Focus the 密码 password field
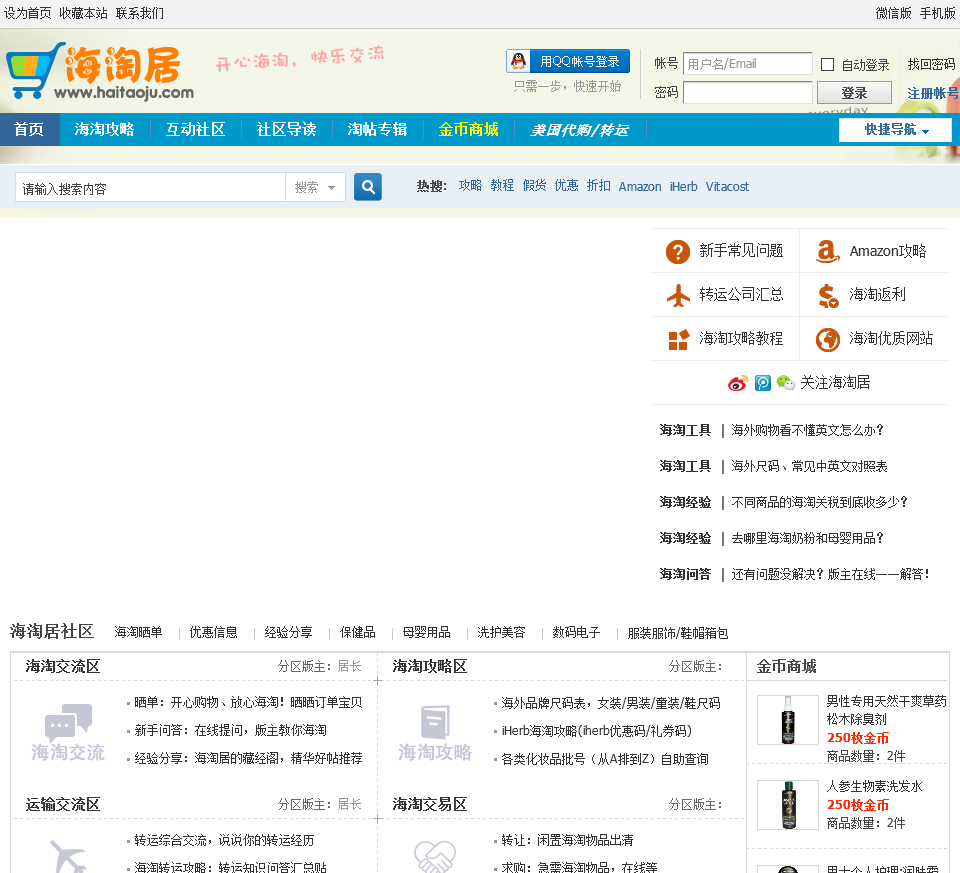 tap(748, 92)
